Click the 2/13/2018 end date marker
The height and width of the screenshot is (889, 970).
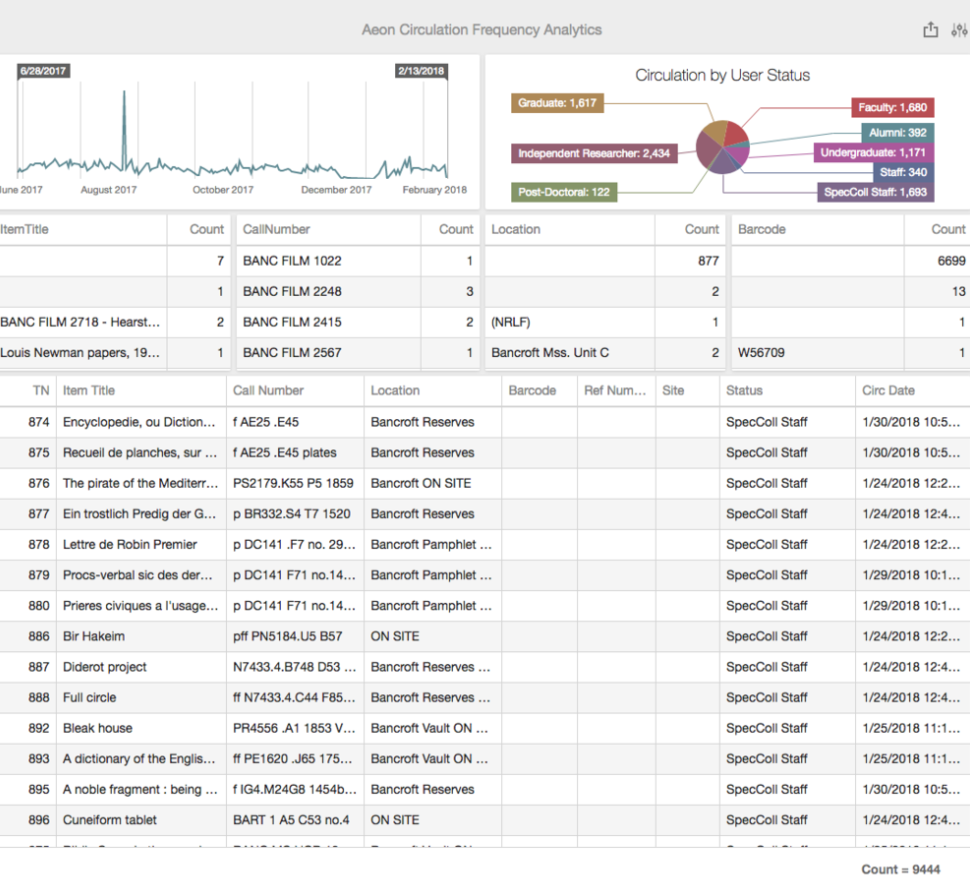click(x=420, y=71)
